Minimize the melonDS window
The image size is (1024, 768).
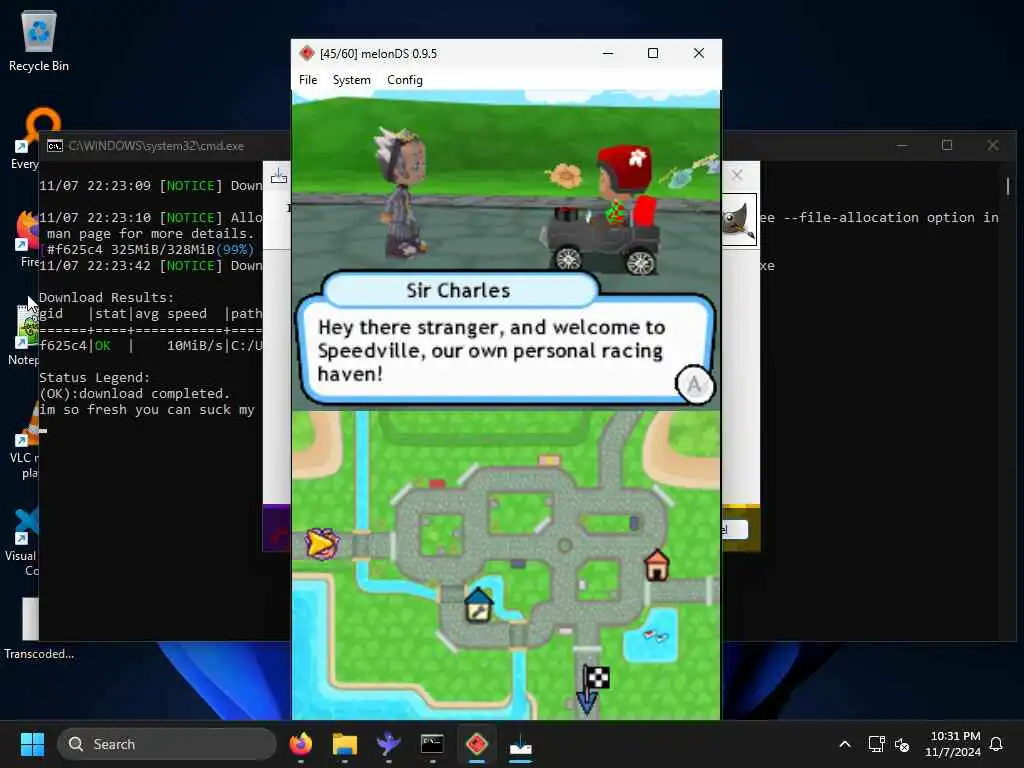607,53
